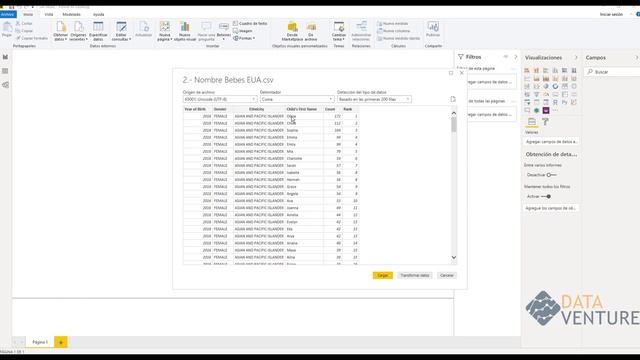The height and width of the screenshot is (360, 640).
Task: Click the preview scrollbar down arrow
Action: tap(454, 258)
